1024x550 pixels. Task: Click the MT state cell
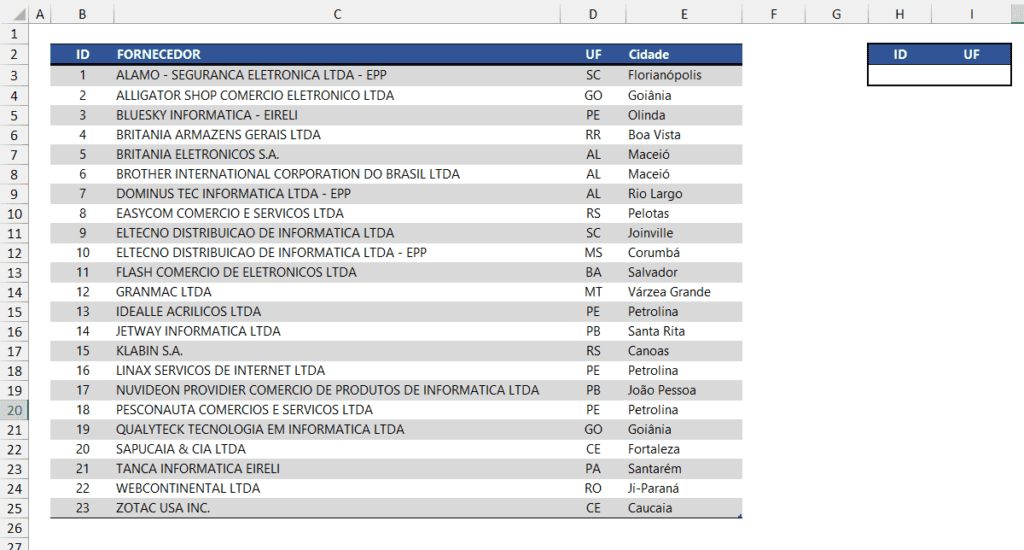pyautogui.click(x=593, y=291)
